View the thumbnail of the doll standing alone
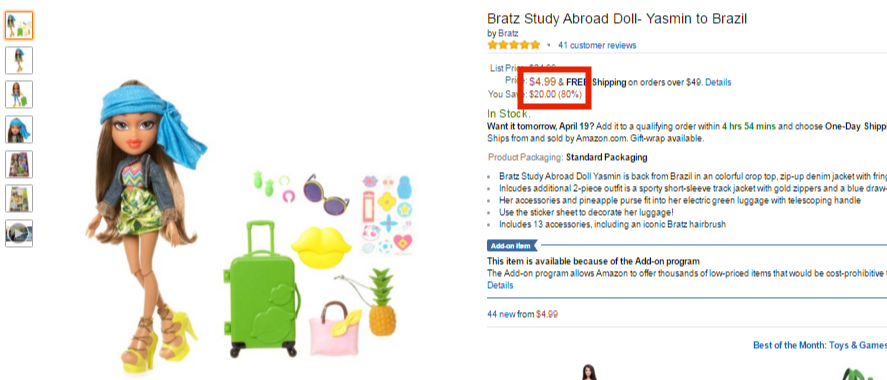 pos(19,60)
